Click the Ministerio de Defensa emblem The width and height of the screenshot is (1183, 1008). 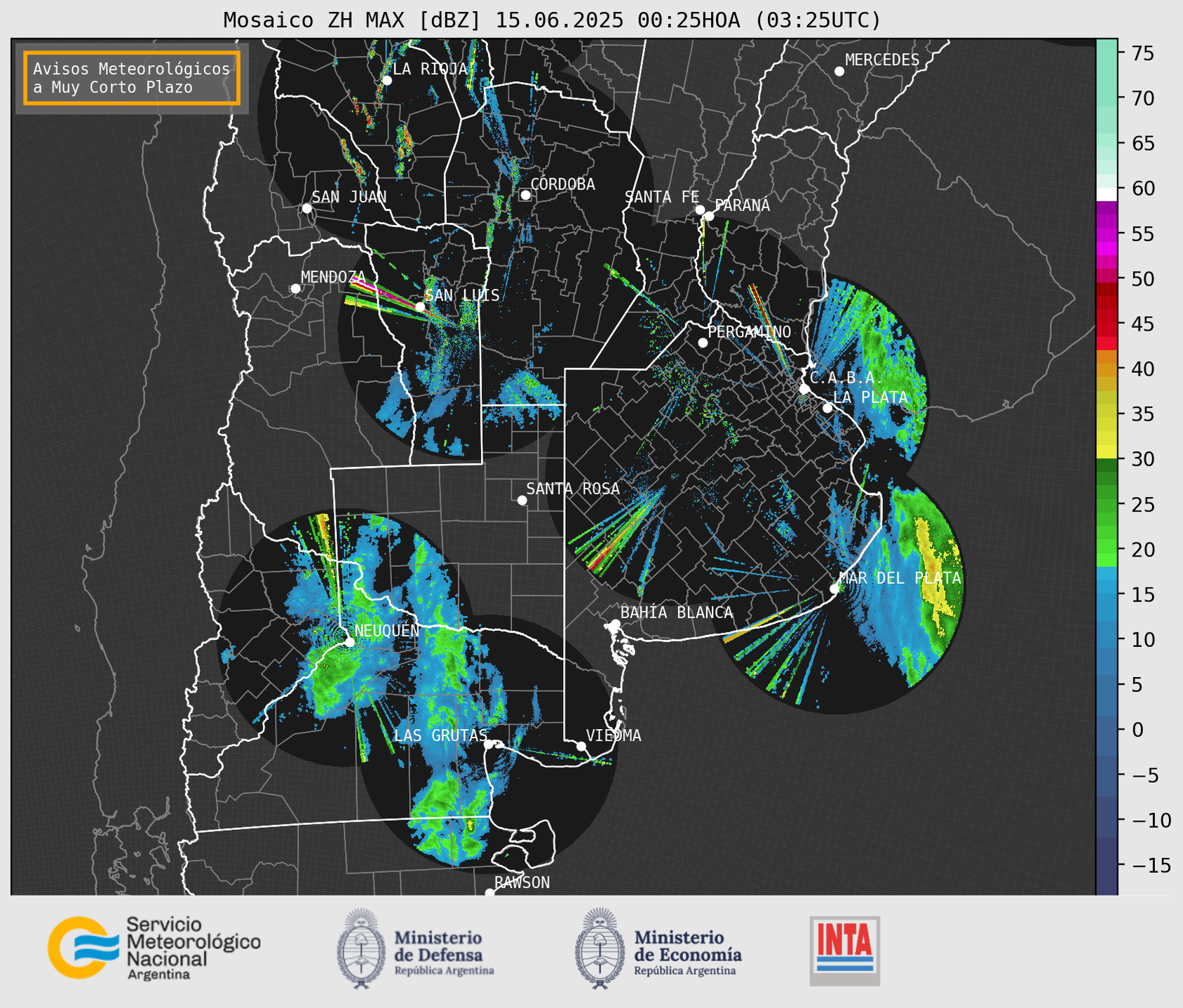[x=361, y=948]
